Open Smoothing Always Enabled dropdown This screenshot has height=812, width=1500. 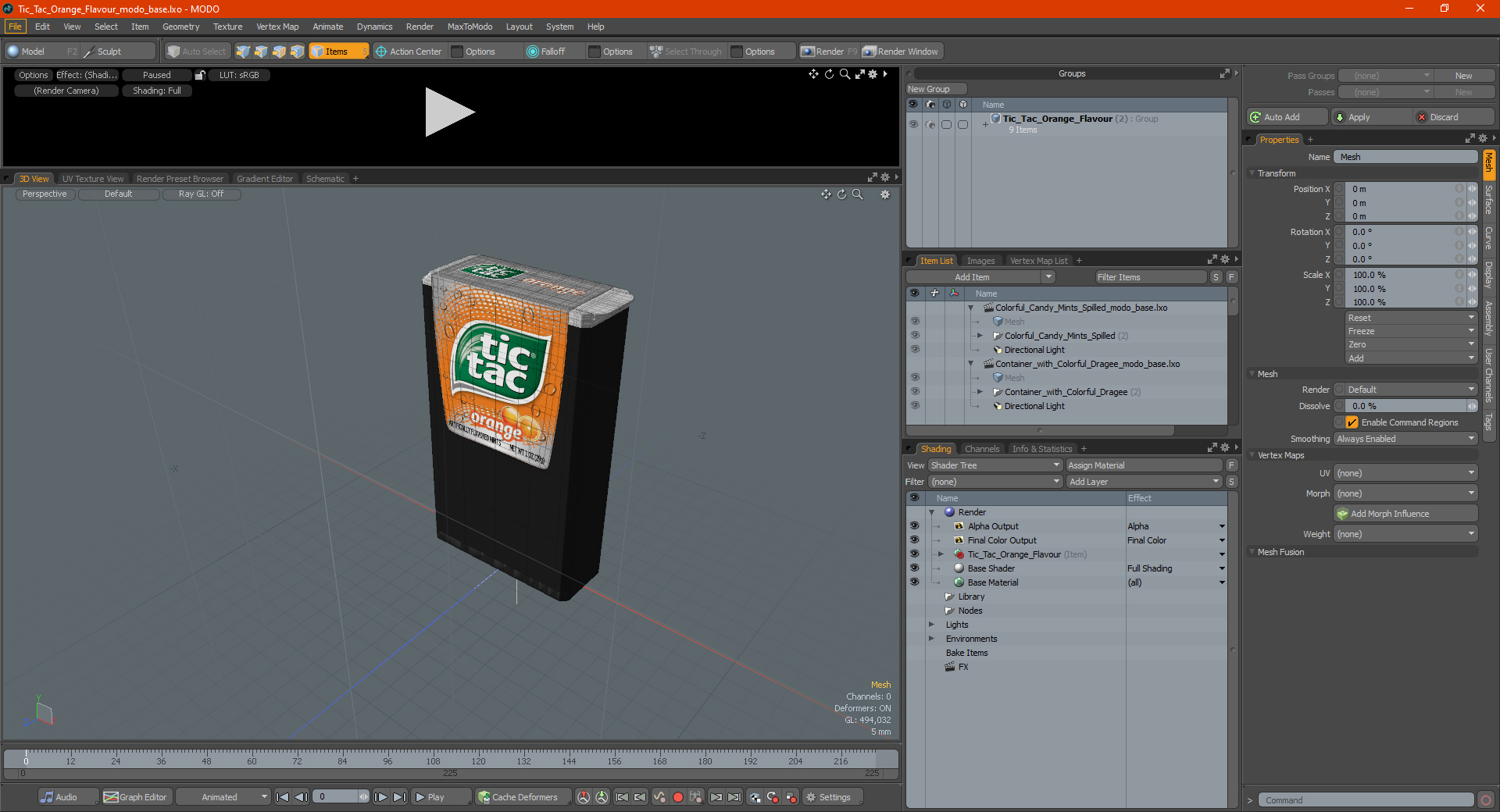[x=1405, y=439]
